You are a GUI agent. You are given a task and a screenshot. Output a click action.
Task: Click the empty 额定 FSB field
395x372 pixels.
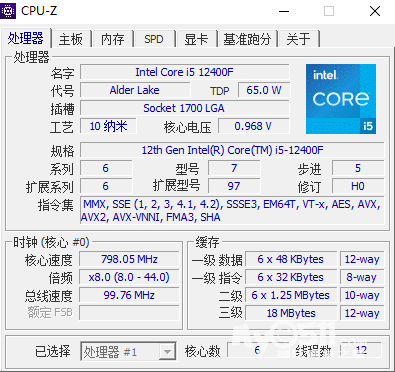click(129, 313)
